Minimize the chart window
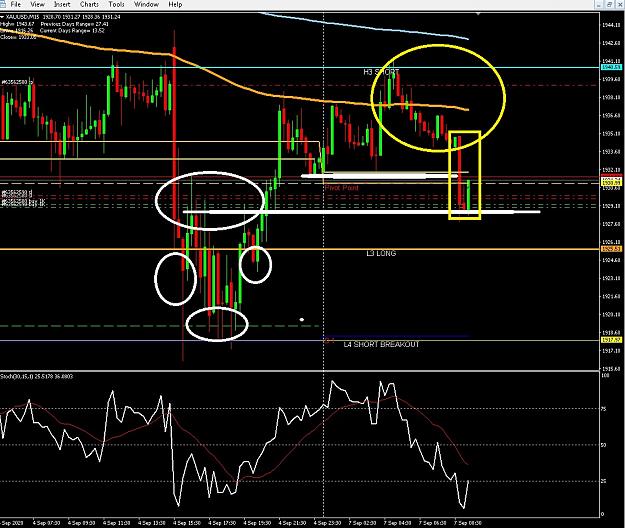 click(x=599, y=4)
